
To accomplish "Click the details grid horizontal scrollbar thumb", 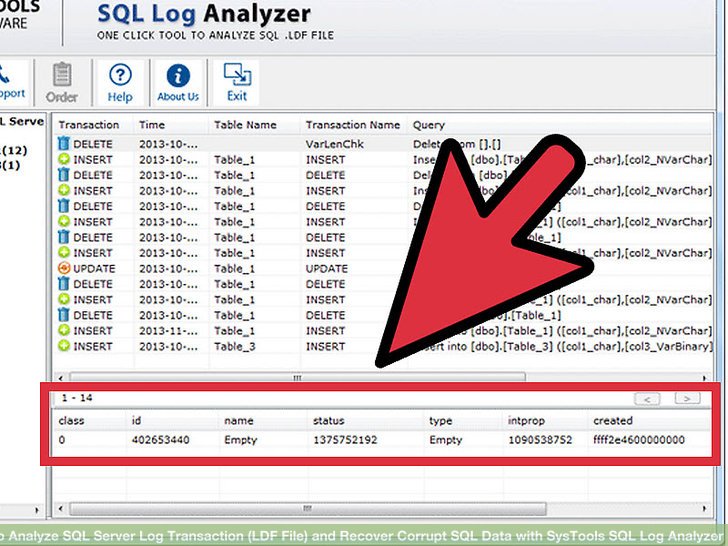I will pyautogui.click(x=307, y=509).
